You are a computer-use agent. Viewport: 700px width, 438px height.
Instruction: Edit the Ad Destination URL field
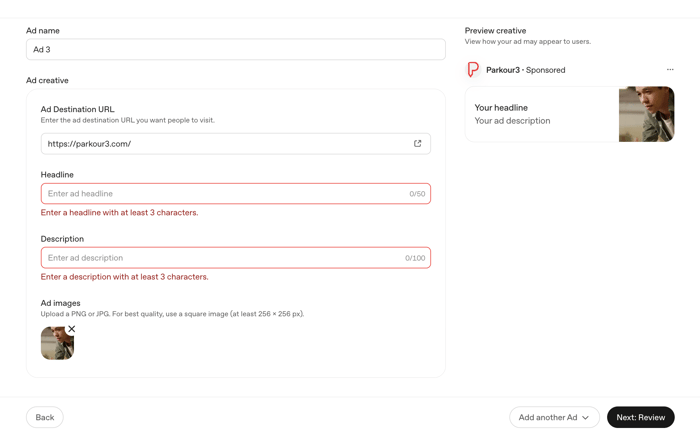point(236,144)
